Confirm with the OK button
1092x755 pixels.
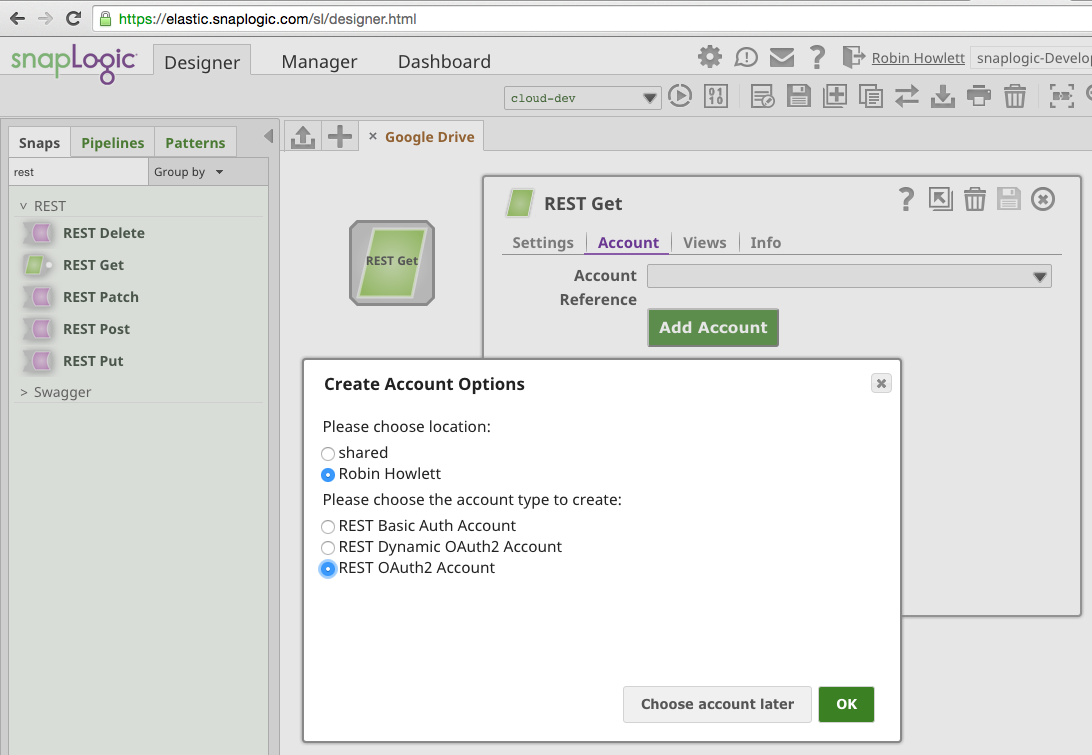(846, 704)
